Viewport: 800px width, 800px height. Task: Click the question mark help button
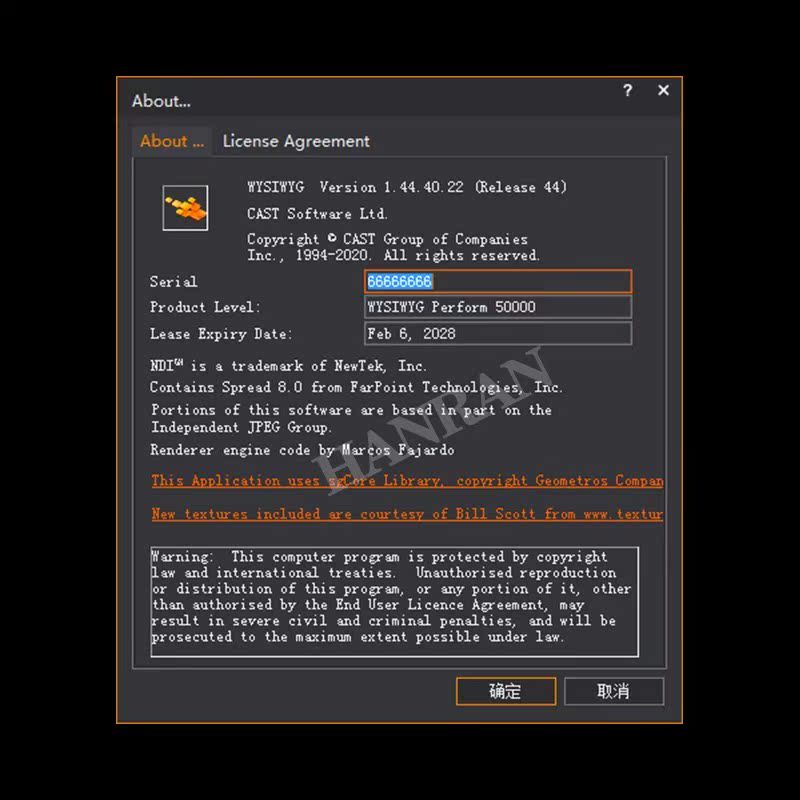628,90
